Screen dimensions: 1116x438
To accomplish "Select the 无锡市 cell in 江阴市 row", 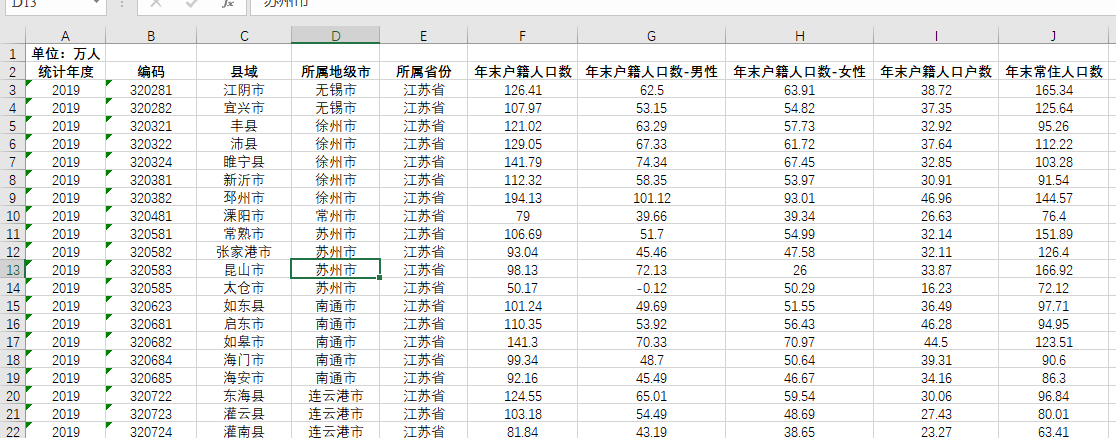I will (335, 90).
